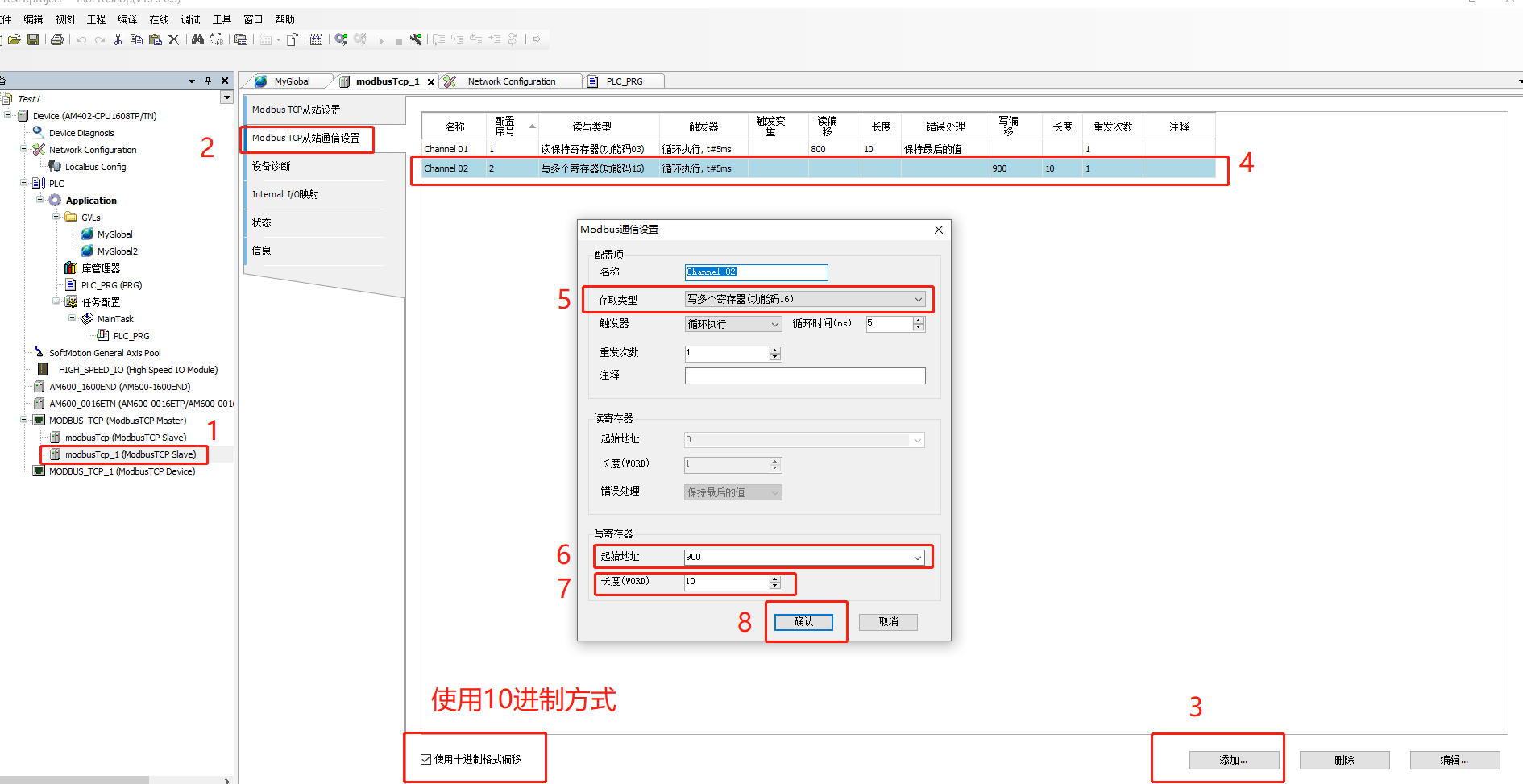Pin the device tree panel
The width and height of the screenshot is (1523, 784).
(x=208, y=81)
